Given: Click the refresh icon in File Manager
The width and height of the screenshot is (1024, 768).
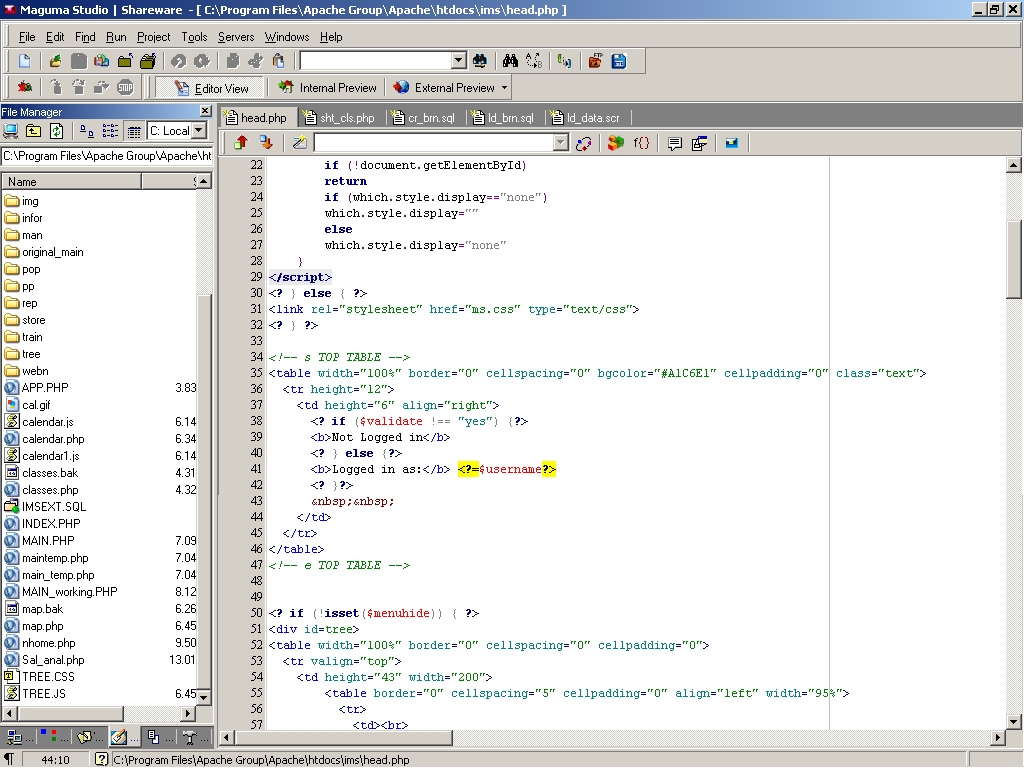Looking at the screenshot, I should 57,131.
